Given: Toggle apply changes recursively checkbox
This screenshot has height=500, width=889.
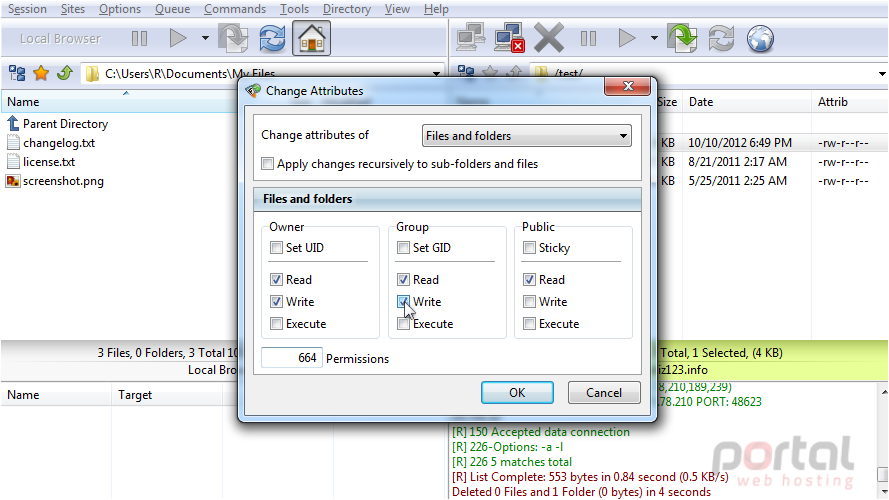Looking at the screenshot, I should [x=267, y=164].
